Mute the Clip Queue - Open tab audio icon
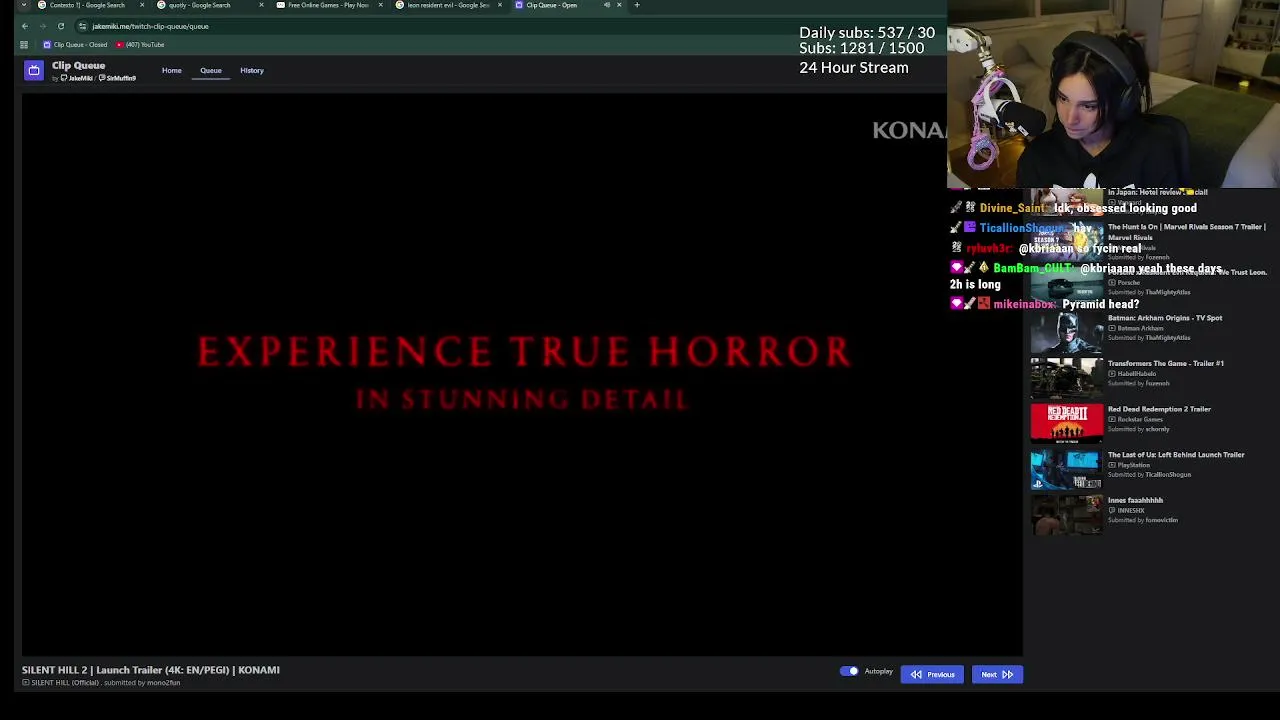The image size is (1280, 720). (x=607, y=5)
